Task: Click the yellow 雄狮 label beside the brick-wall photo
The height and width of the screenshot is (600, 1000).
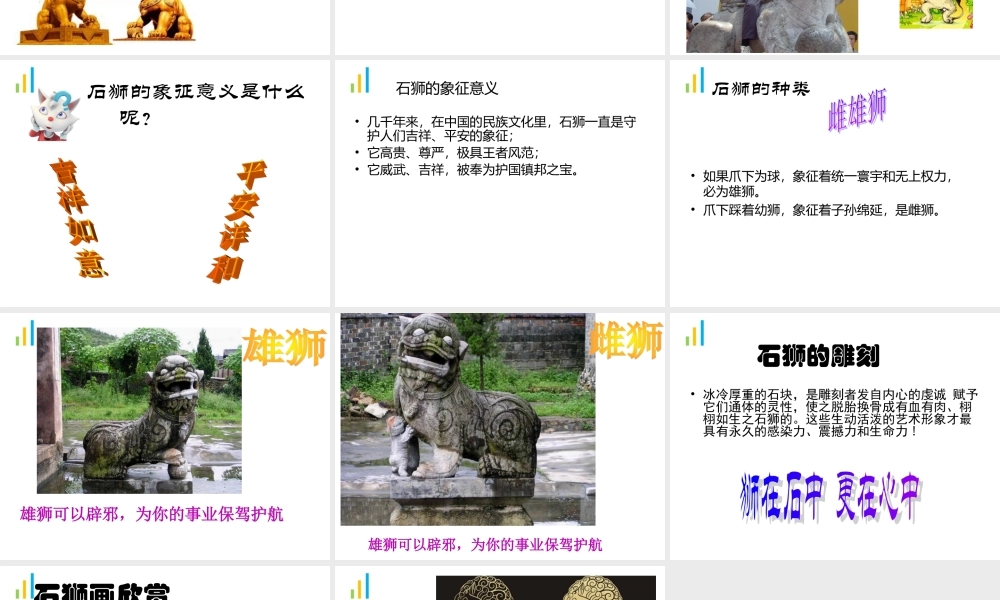Action: (626, 340)
